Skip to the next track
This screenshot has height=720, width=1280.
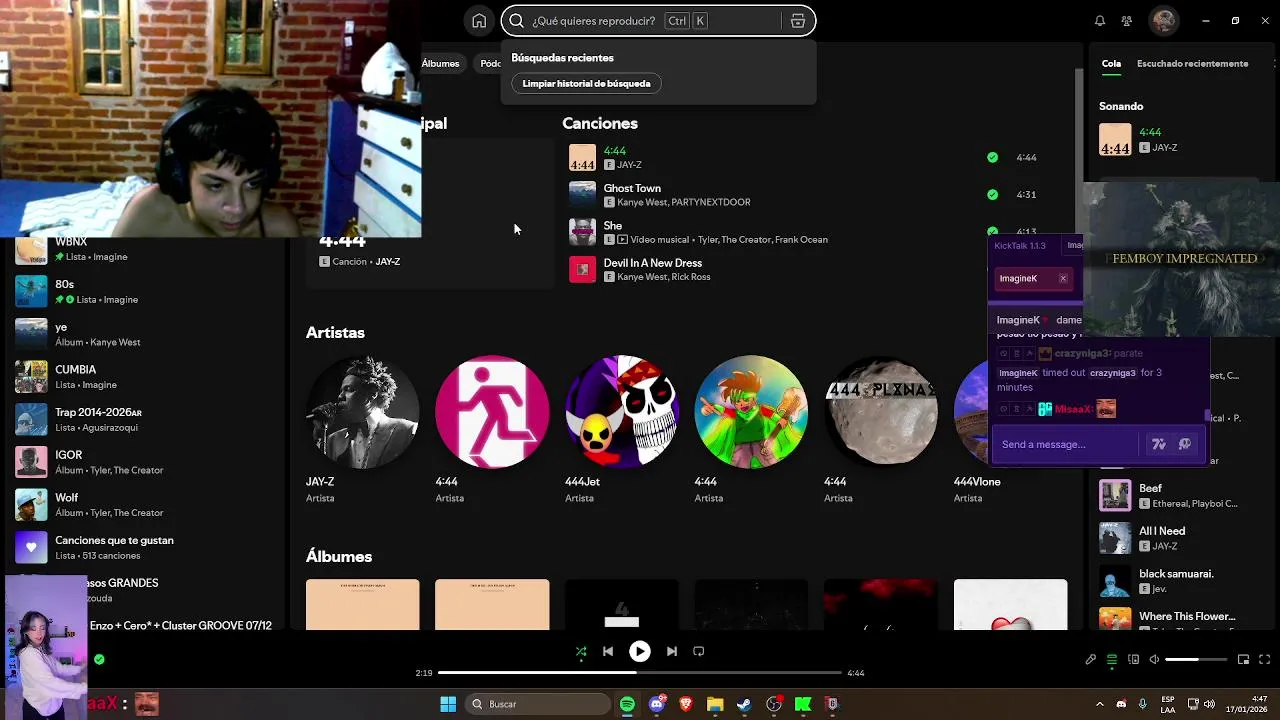(672, 651)
